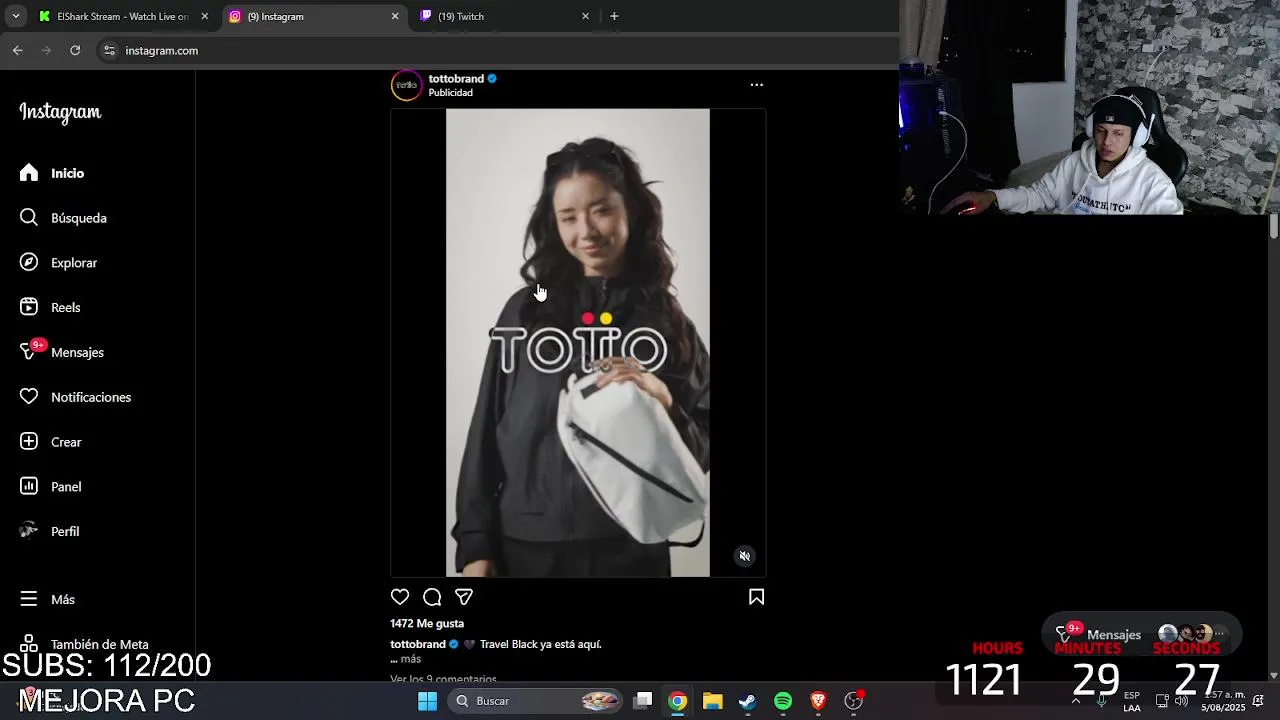Like the tottobrand post with heart icon

(400, 597)
